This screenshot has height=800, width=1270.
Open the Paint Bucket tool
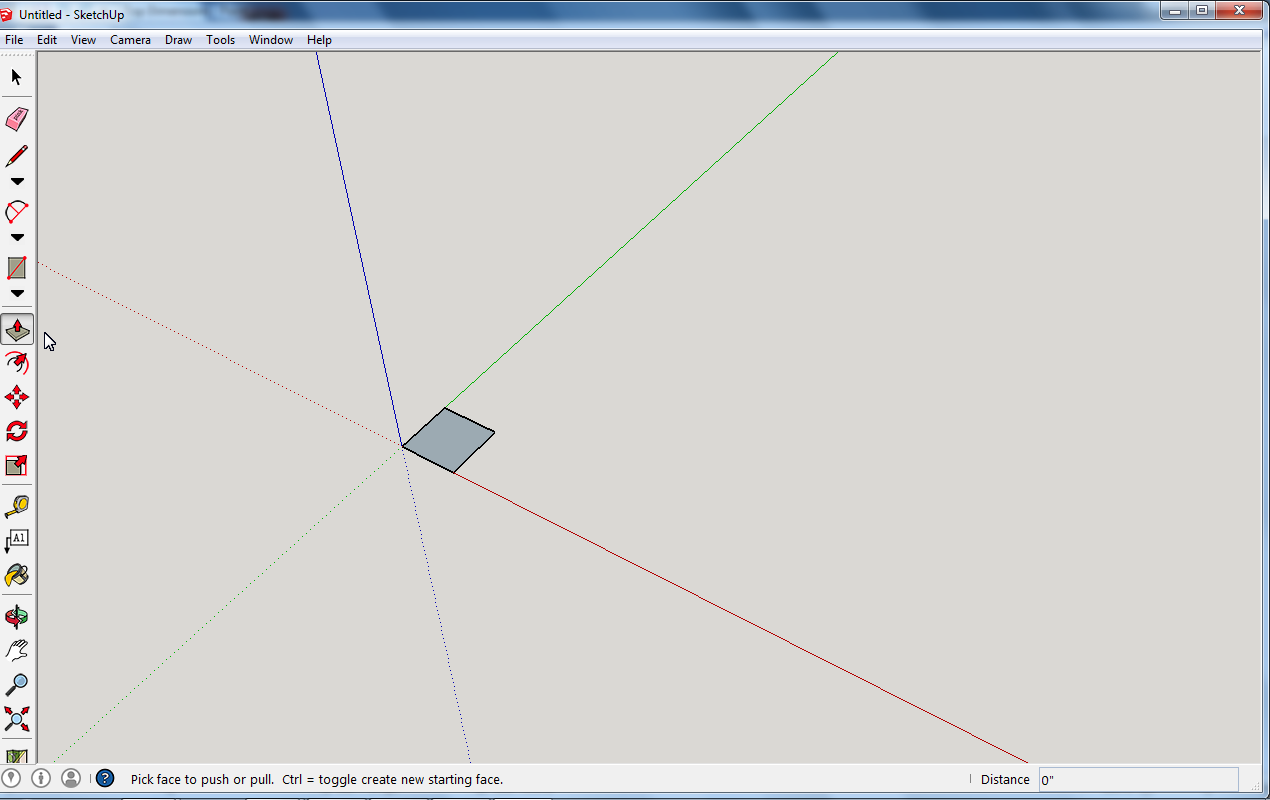coord(17,575)
